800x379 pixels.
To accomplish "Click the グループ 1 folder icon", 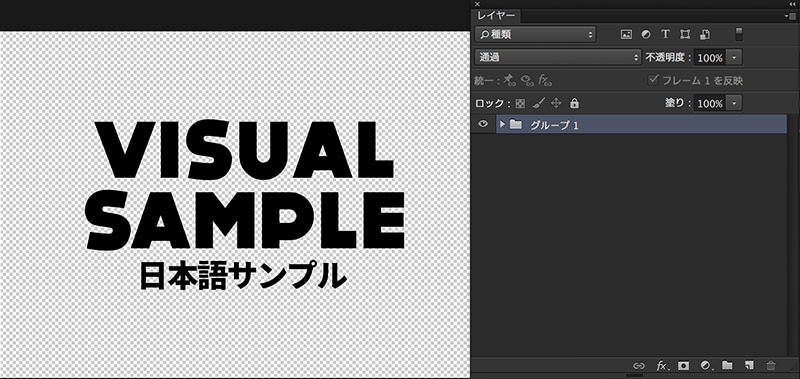I will click(x=515, y=124).
